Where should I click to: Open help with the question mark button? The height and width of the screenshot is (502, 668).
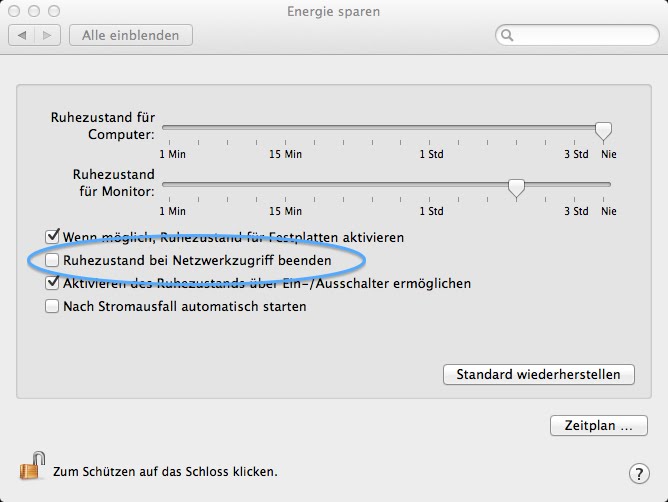pyautogui.click(x=639, y=473)
